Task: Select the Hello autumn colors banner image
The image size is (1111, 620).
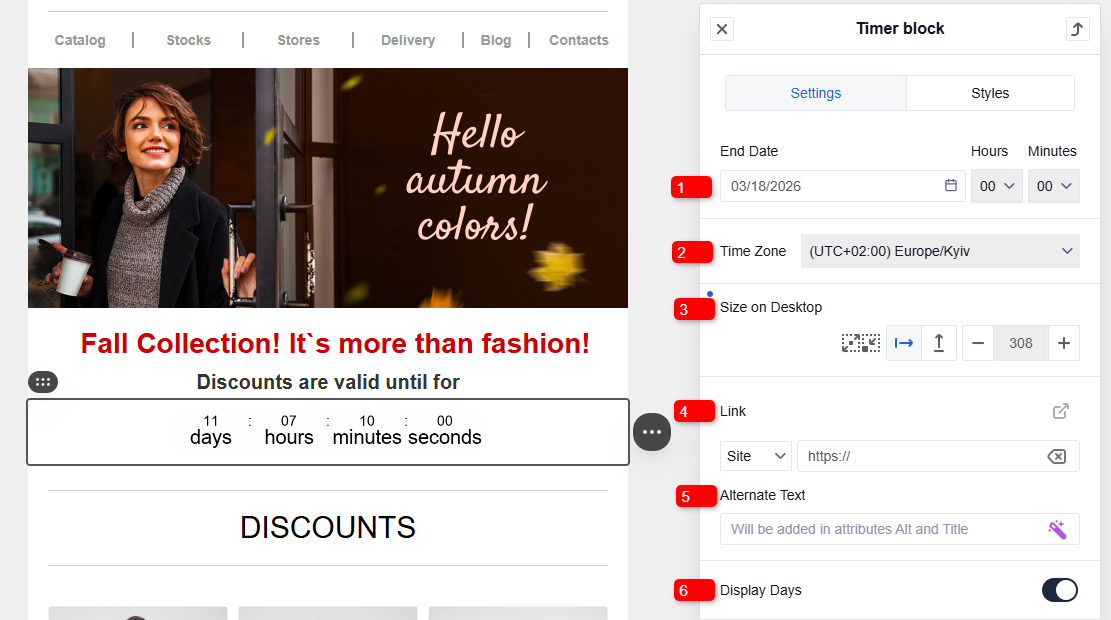Action: 328,188
